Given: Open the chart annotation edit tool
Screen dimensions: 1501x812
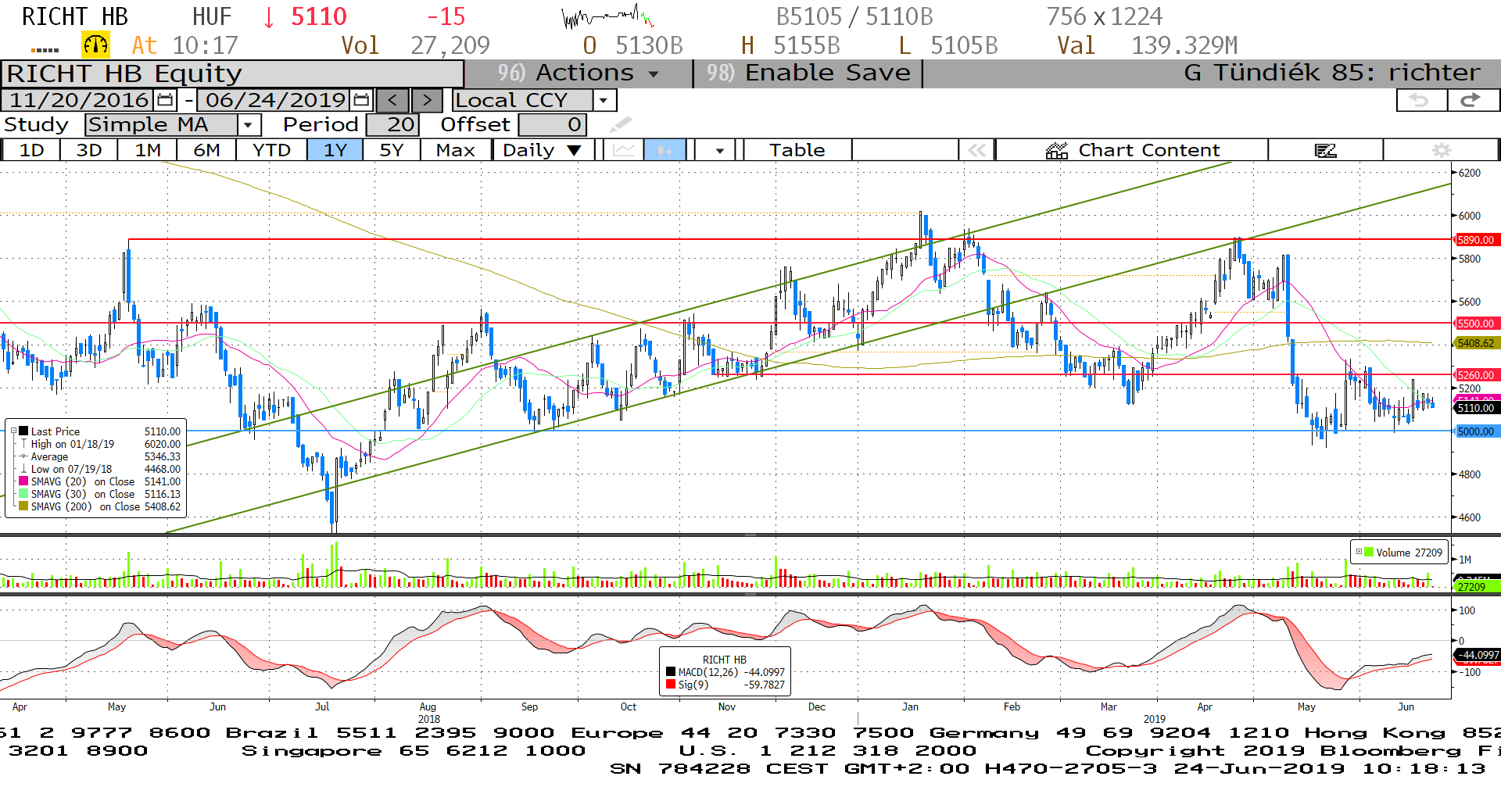Looking at the screenshot, I should pos(1325,150).
